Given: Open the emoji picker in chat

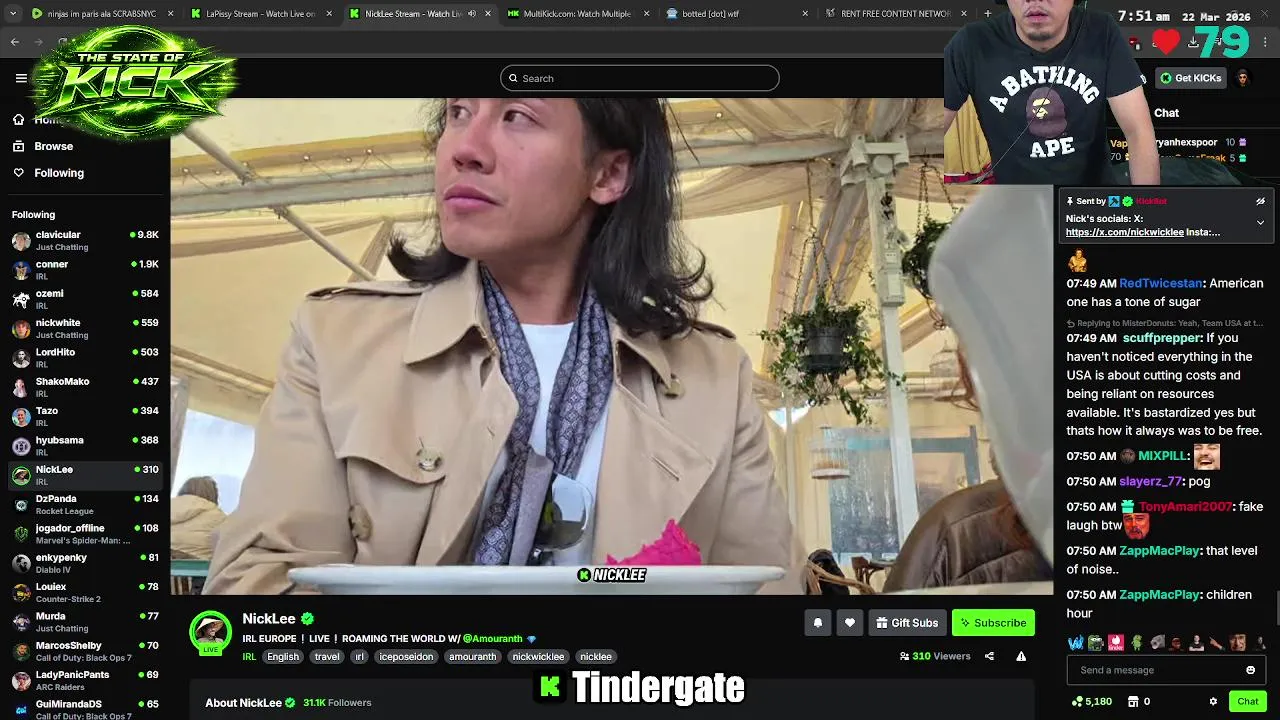Looking at the screenshot, I should point(1250,670).
